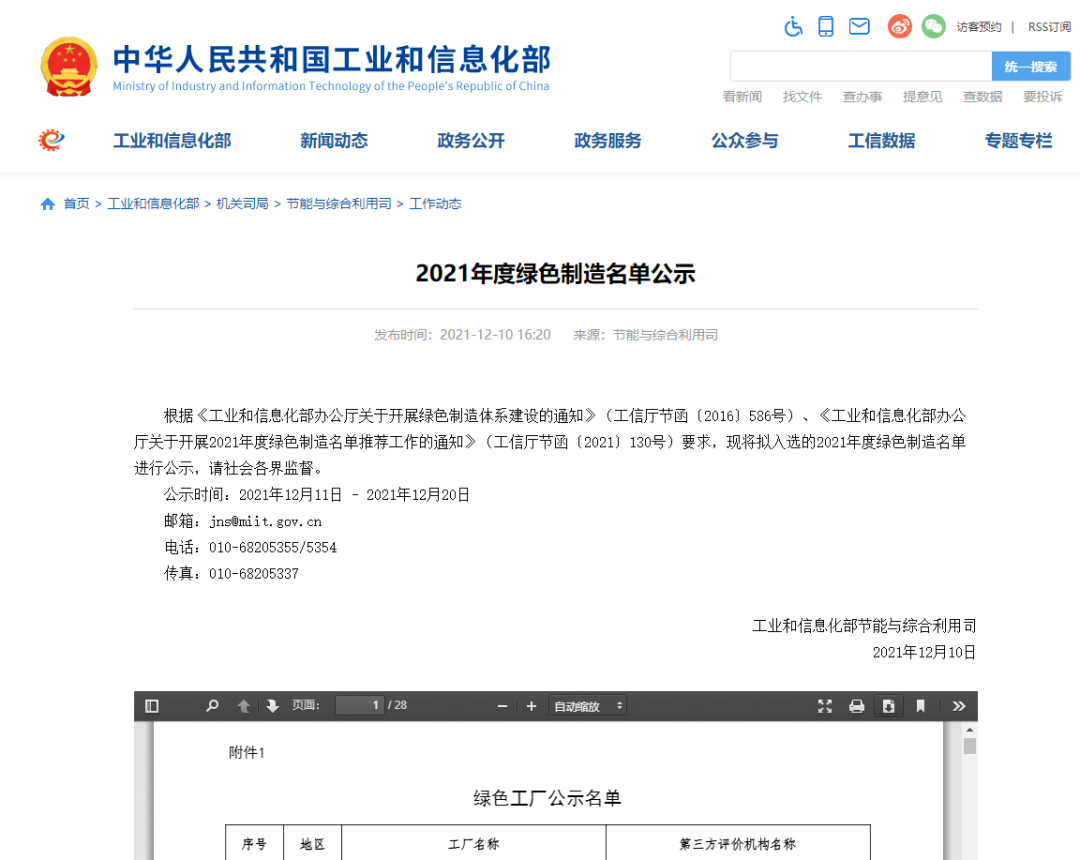Select the 看新闻 search category
Screen dimensions: 1080x860
click(x=742, y=96)
